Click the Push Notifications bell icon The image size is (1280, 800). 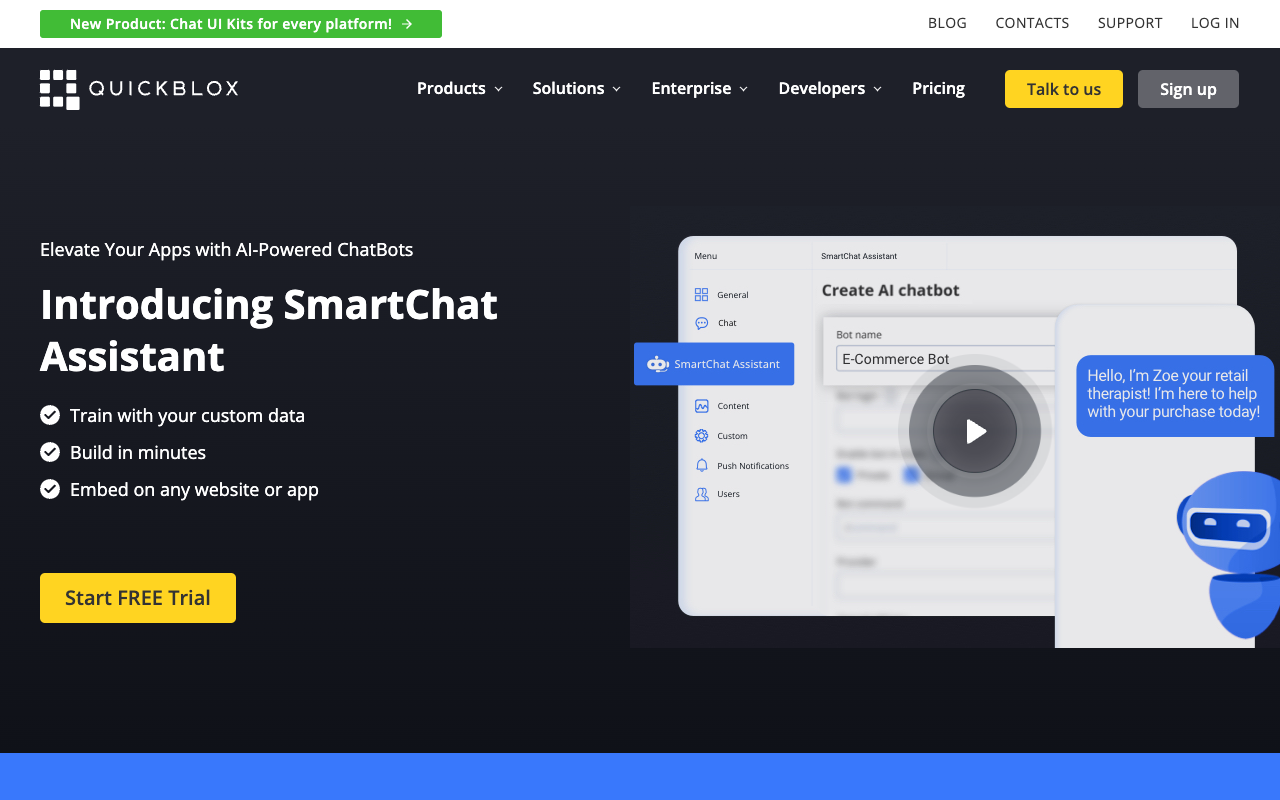701,466
